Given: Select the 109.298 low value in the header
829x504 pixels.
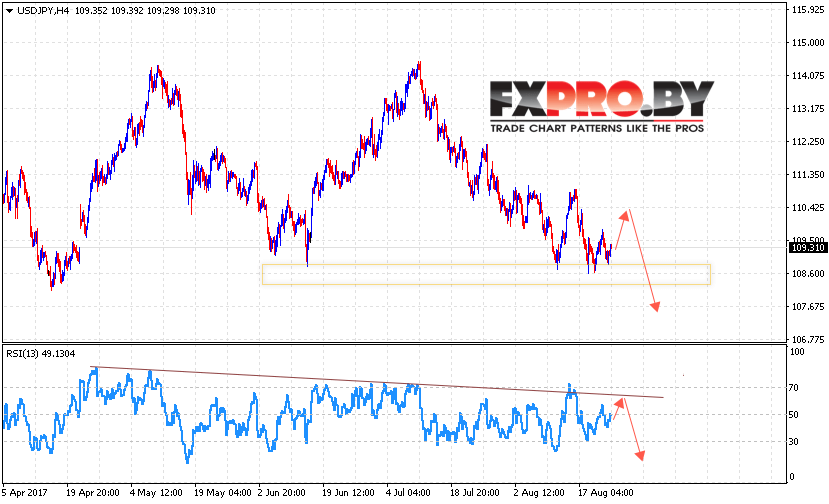Looking at the screenshot, I should (x=163, y=11).
